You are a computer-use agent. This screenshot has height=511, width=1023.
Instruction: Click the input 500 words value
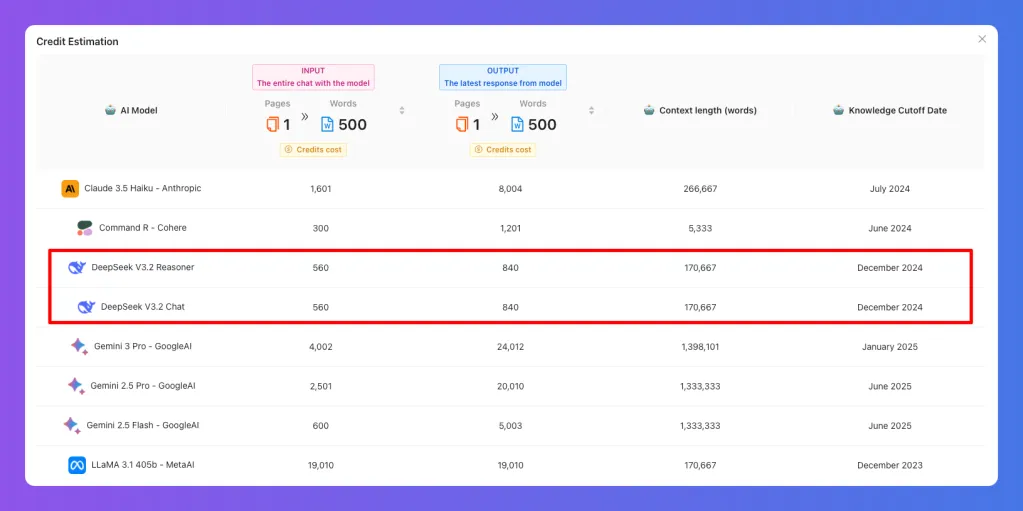352,125
